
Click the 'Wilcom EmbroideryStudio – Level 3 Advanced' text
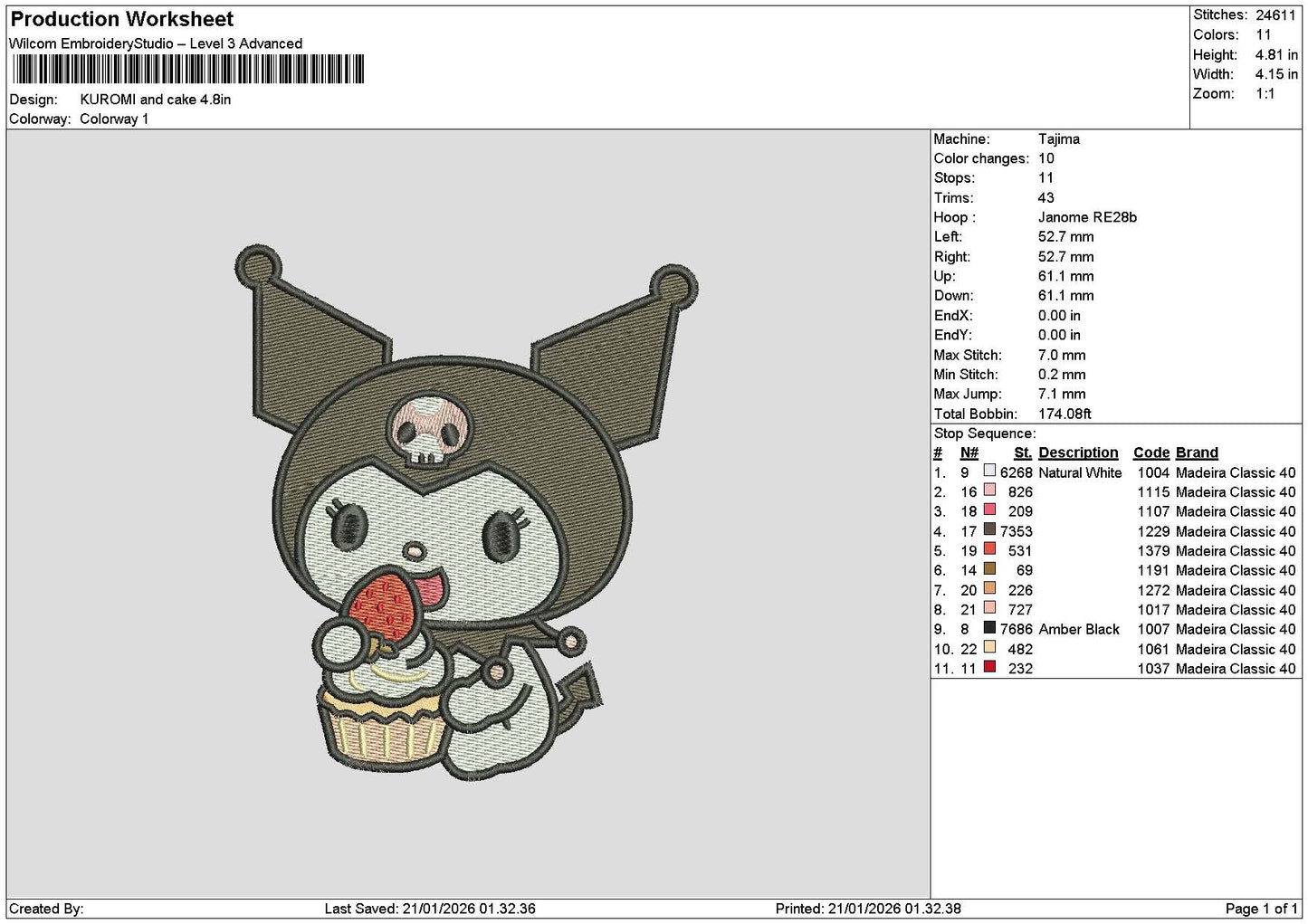click(156, 43)
